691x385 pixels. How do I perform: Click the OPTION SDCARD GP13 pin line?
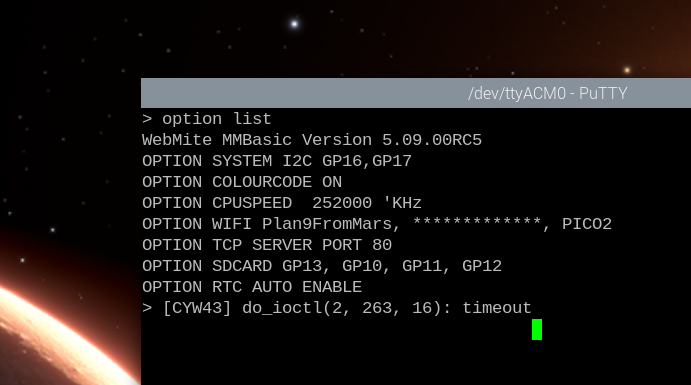pyautogui.click(x=322, y=266)
